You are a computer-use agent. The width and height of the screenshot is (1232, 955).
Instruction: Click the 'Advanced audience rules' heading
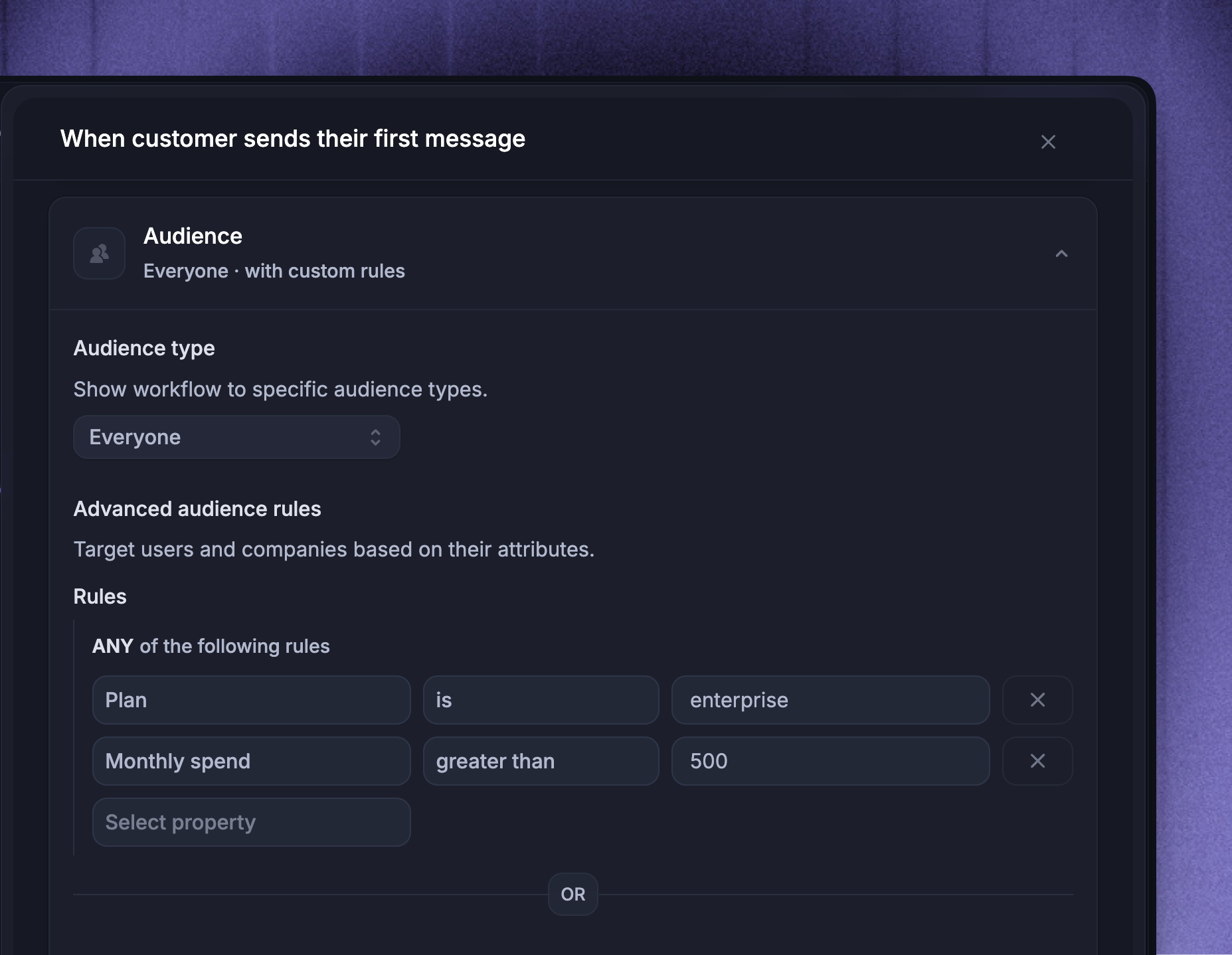[197, 509]
